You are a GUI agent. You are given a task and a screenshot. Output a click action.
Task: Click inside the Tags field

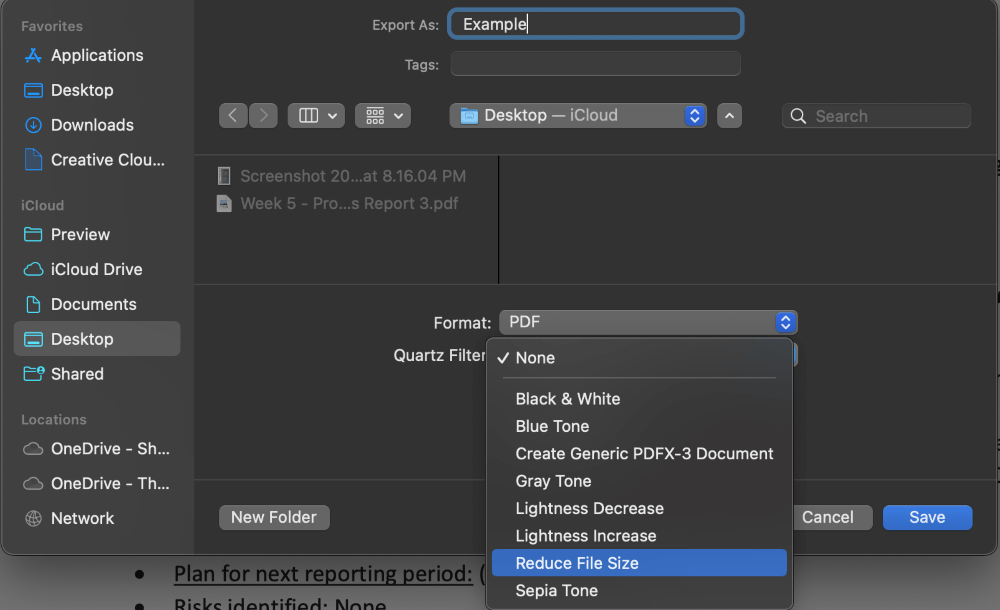click(x=595, y=63)
